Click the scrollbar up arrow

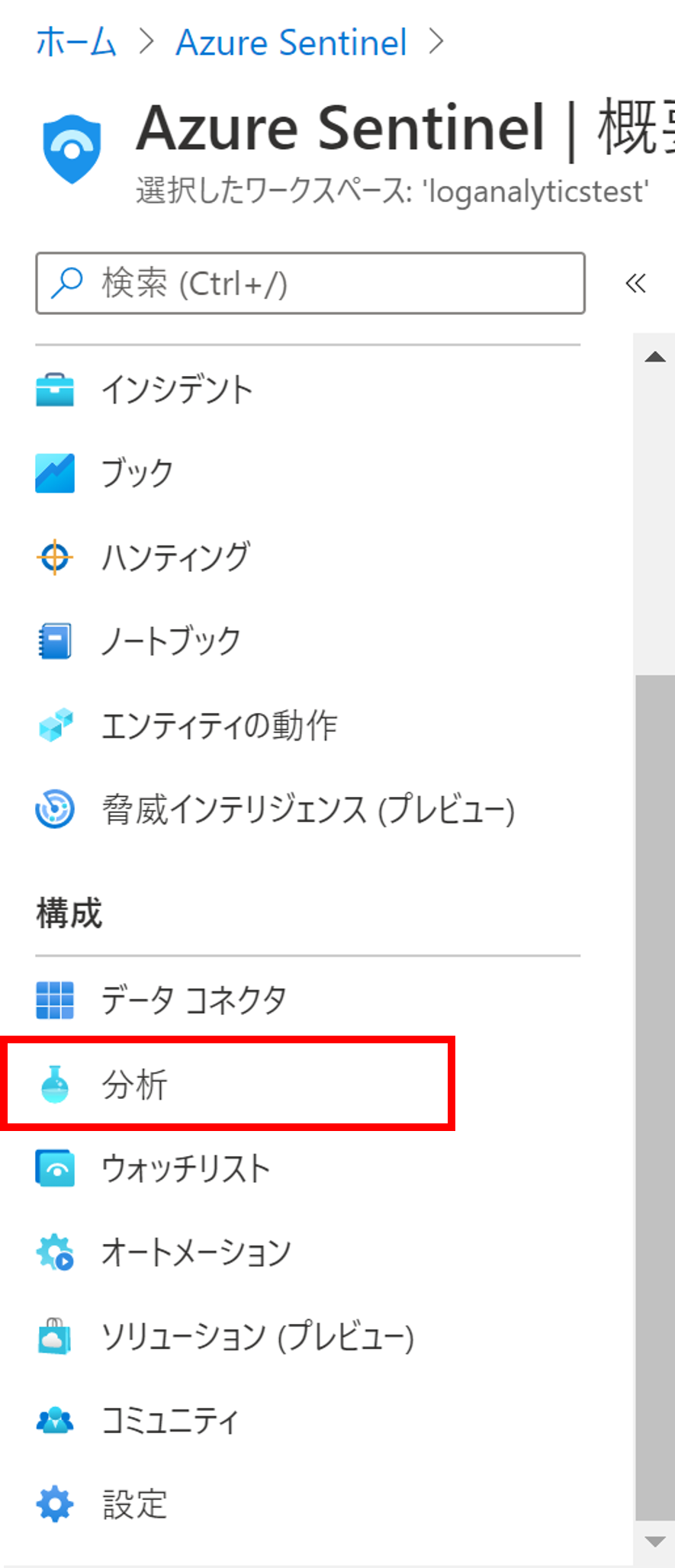click(x=655, y=357)
